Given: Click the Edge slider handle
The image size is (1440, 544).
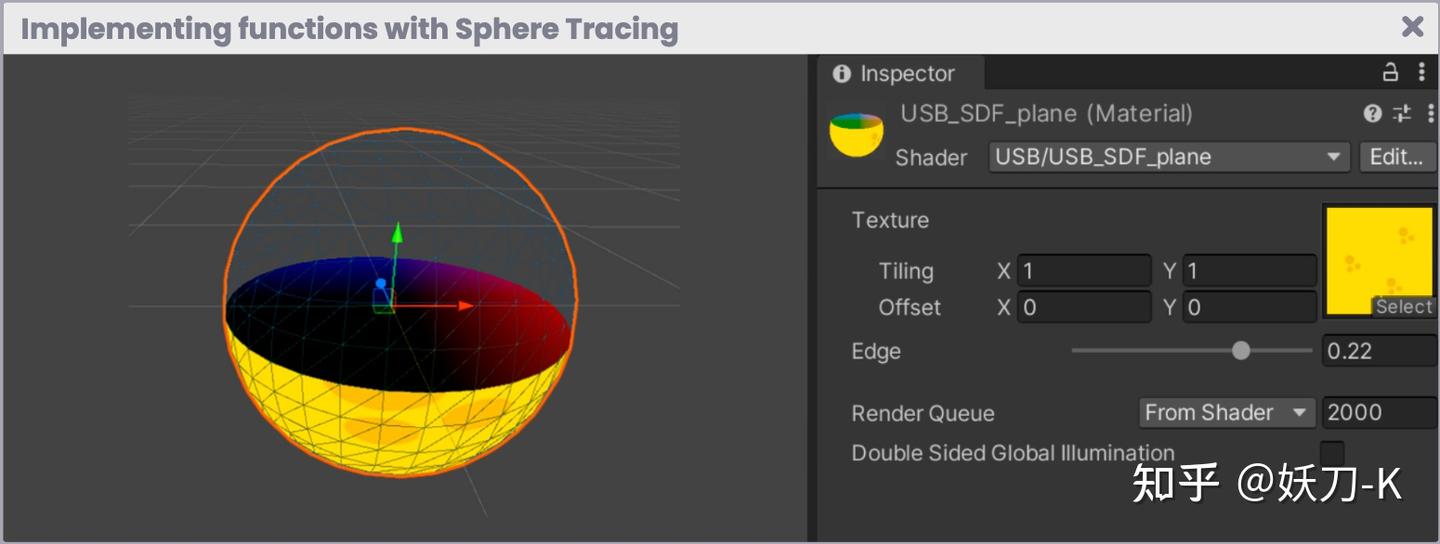Looking at the screenshot, I should click(x=1241, y=351).
